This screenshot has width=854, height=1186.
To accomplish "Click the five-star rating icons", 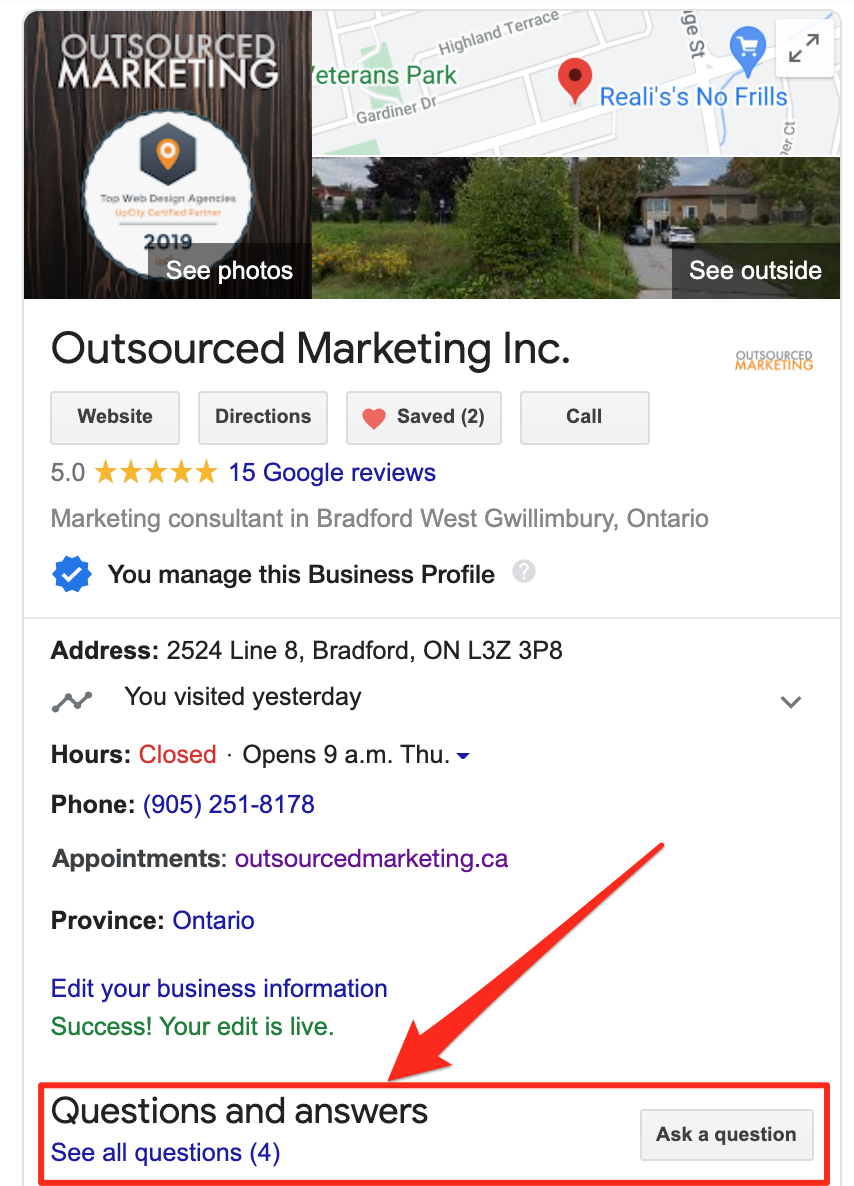I will [x=156, y=473].
